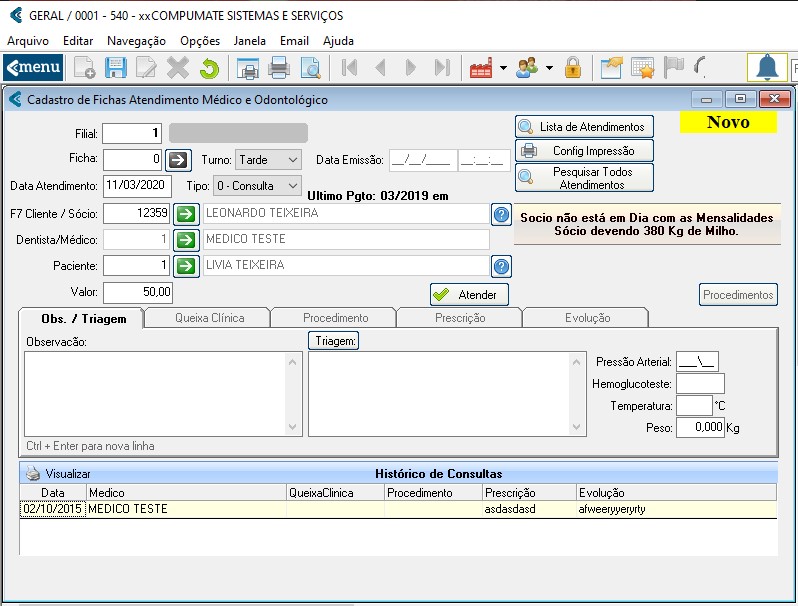The height and width of the screenshot is (606, 798).
Task: Switch to the Prescrição tab
Action: point(459,318)
